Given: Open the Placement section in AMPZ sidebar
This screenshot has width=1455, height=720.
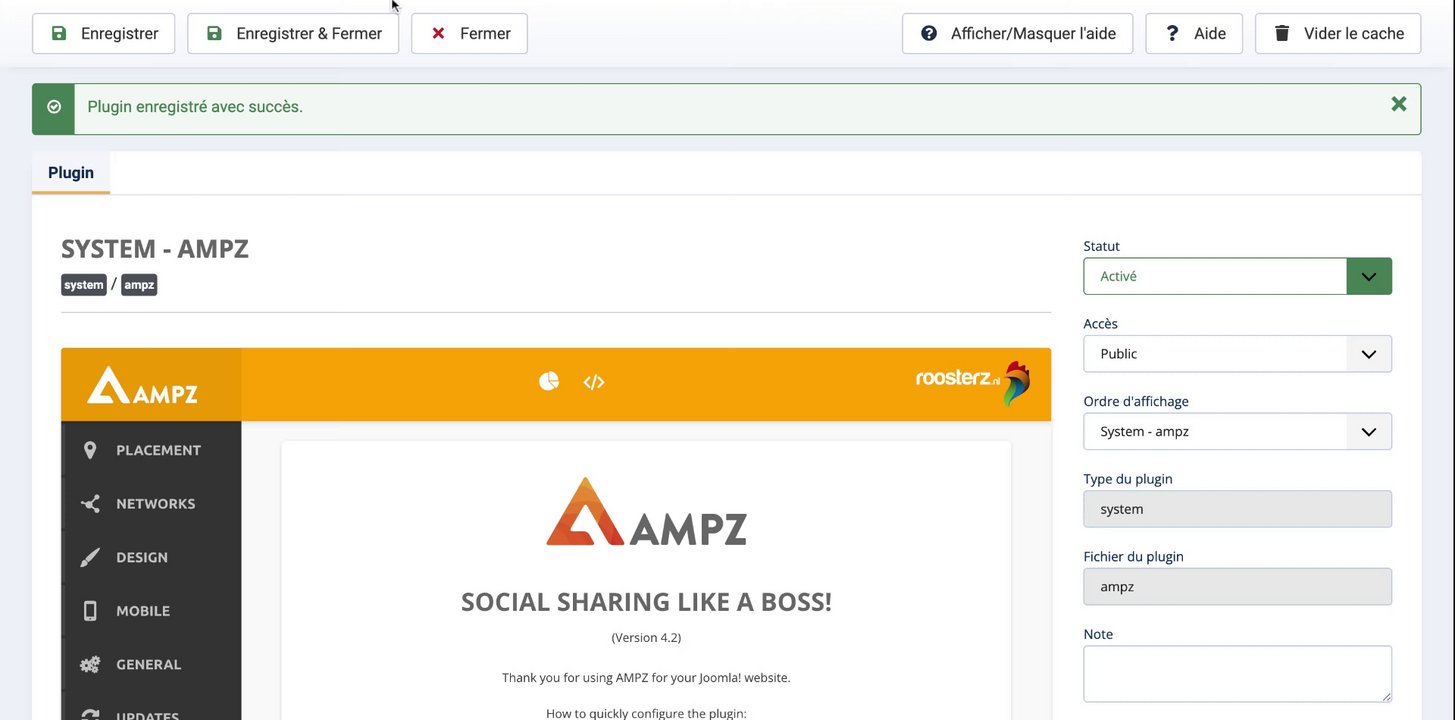Looking at the screenshot, I should [151, 450].
